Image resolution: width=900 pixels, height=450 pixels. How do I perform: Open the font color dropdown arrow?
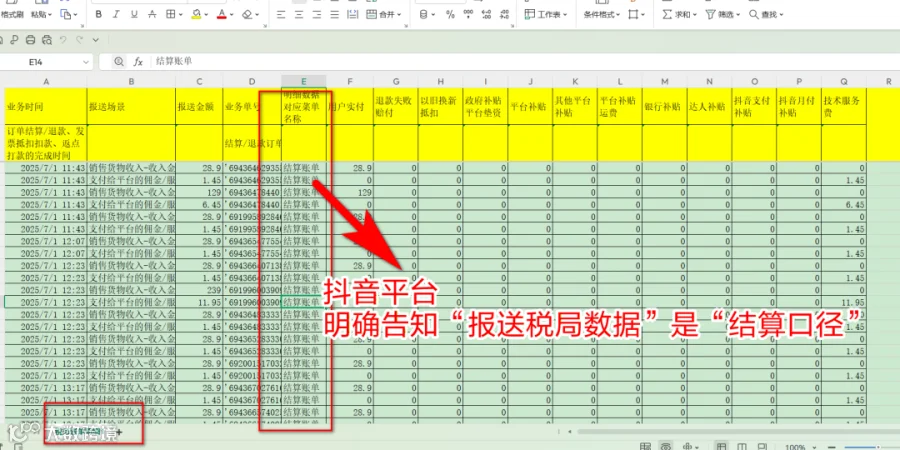[232, 15]
